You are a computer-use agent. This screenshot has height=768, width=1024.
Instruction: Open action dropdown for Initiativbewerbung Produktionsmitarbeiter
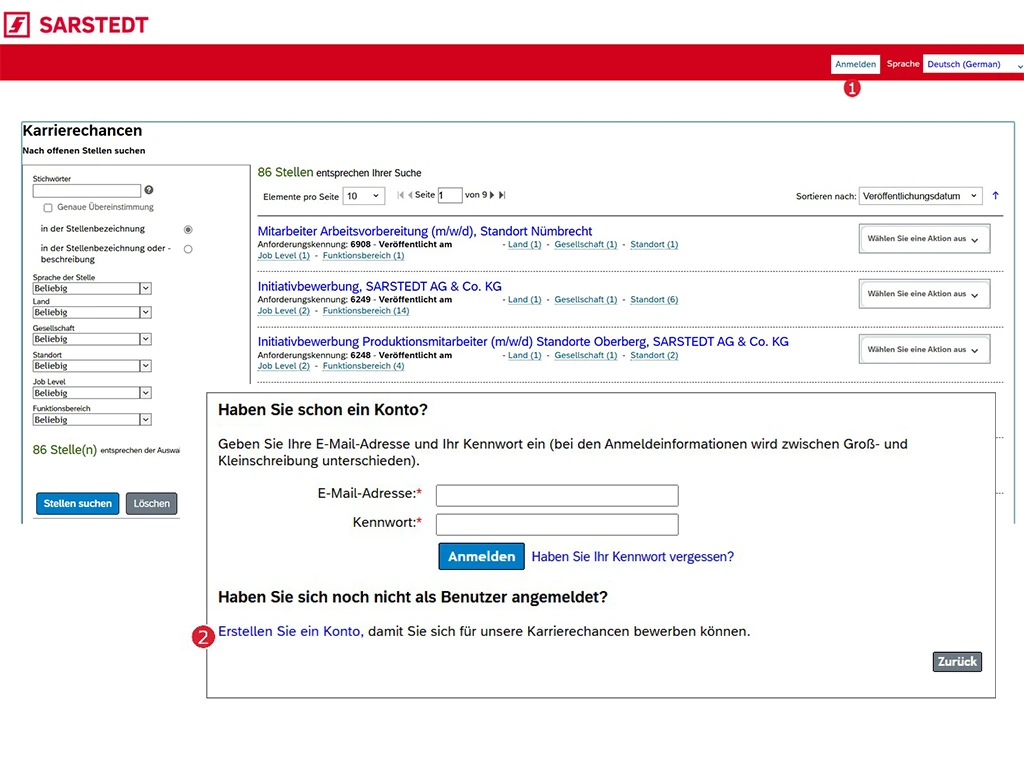[x=924, y=349]
